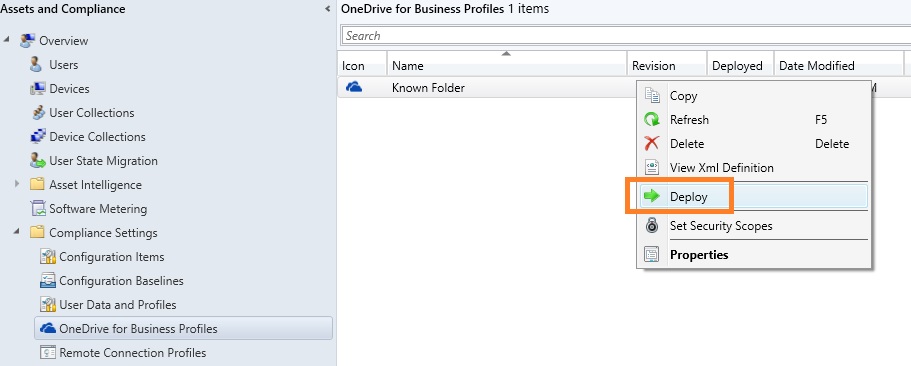Collapse the Overview tree node

6,40
